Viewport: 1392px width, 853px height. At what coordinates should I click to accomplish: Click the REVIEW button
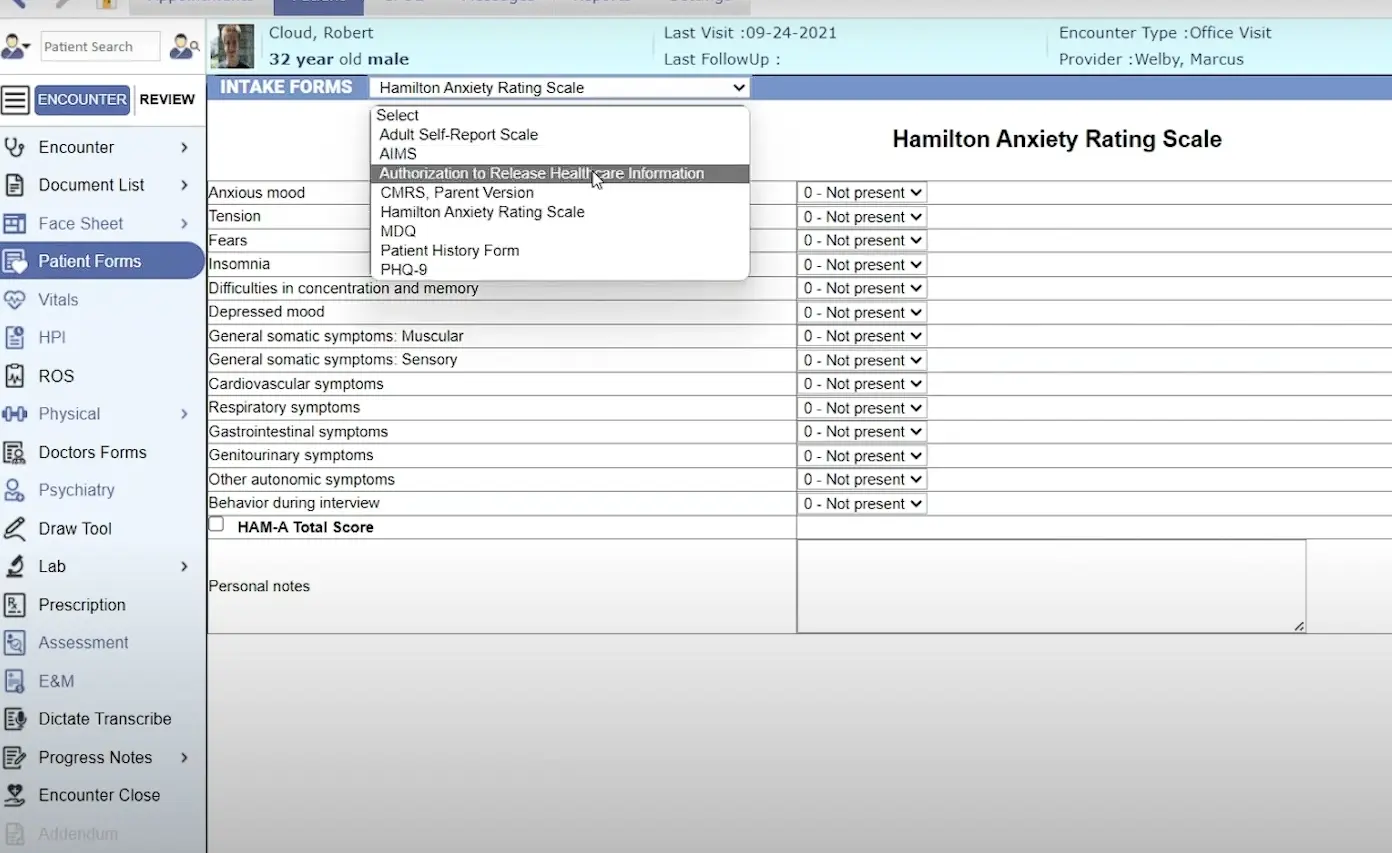pos(167,99)
